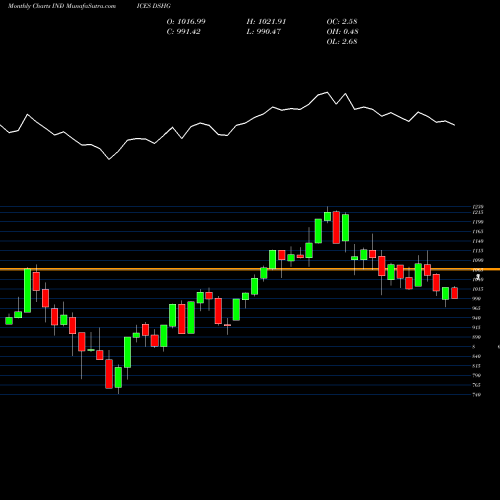
Task: Click the 1215 price axis label
Action: 478,212
